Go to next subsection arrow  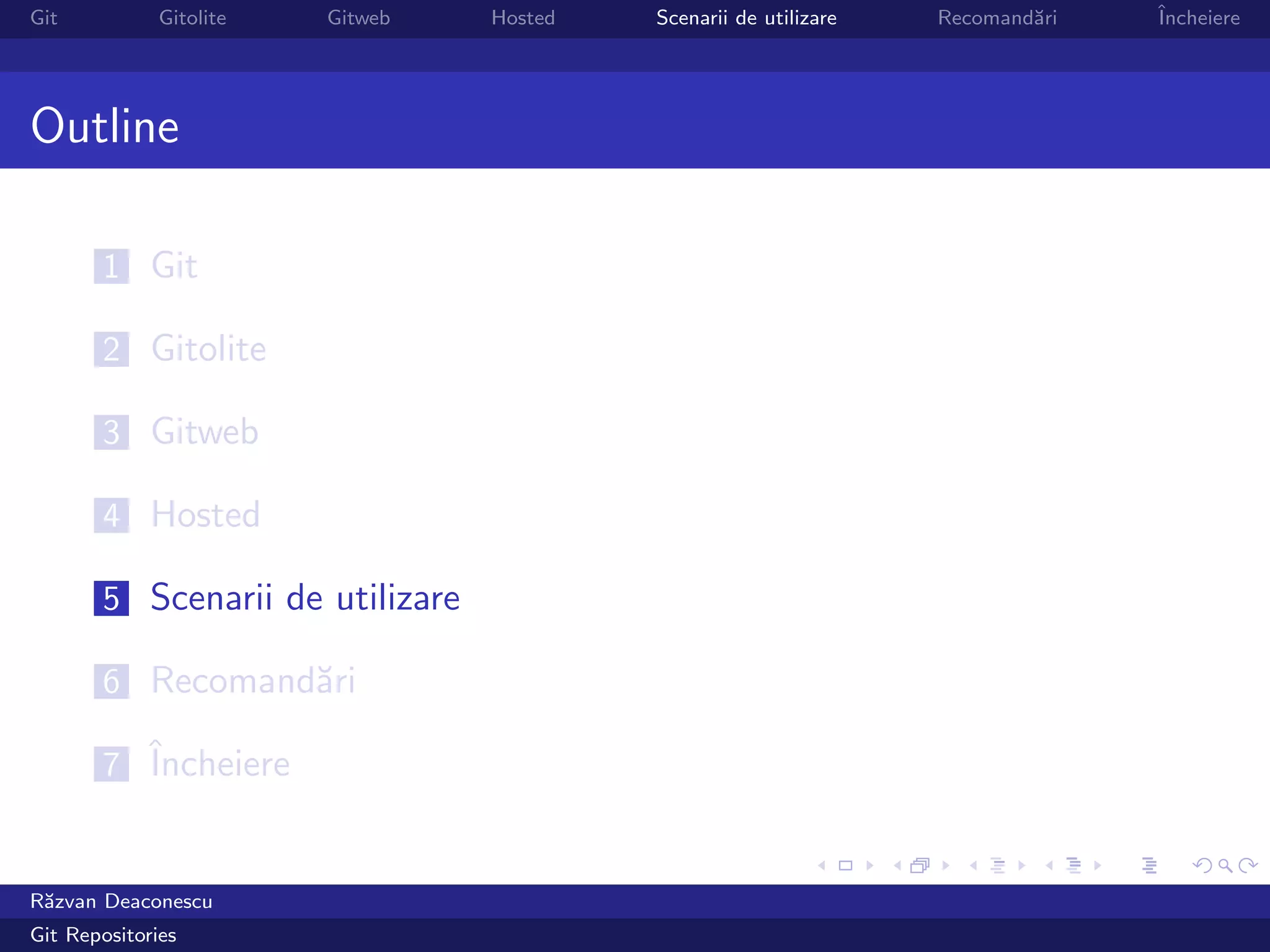1021,865
